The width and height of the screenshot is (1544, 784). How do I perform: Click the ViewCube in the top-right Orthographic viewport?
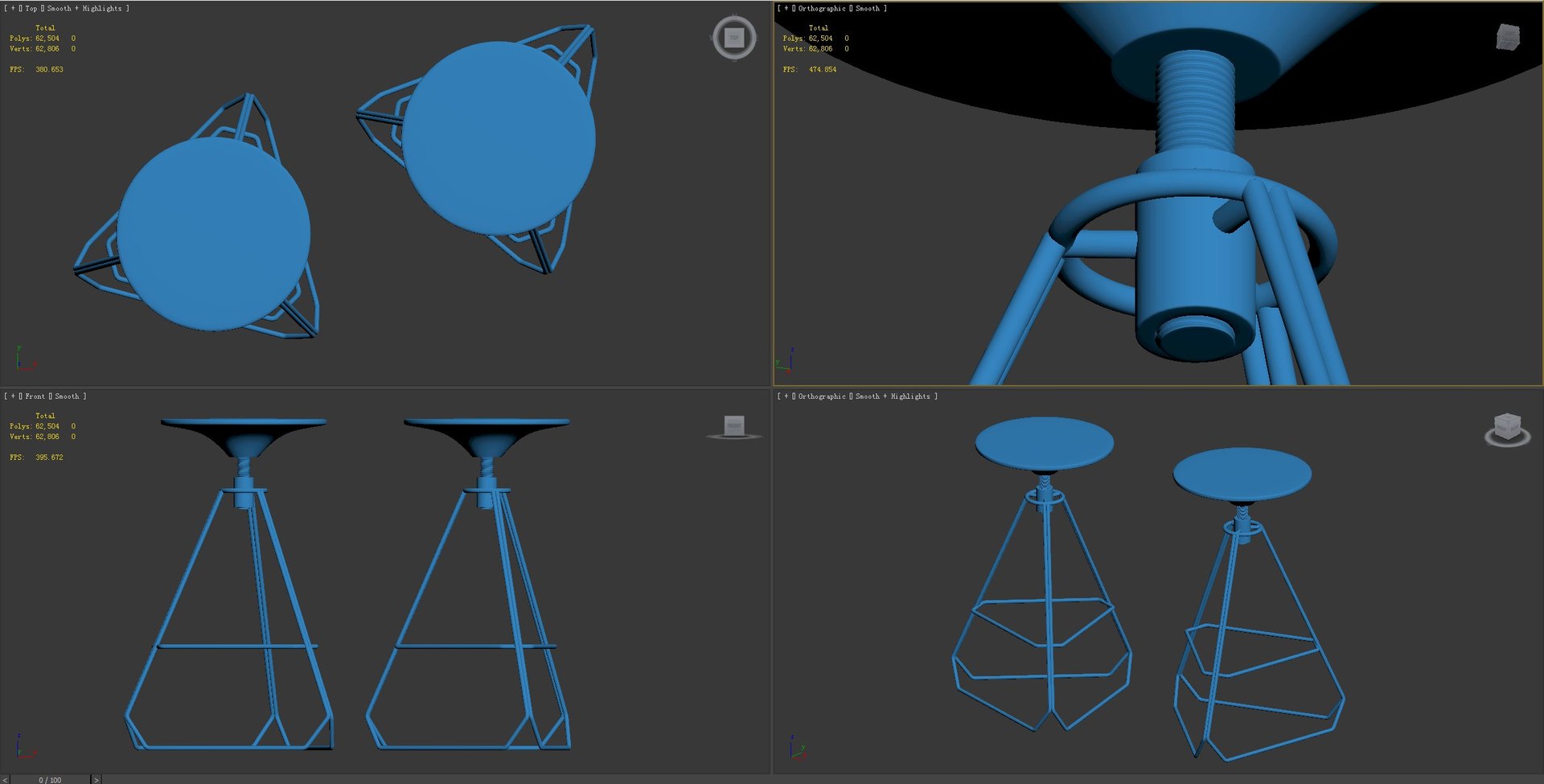[x=1508, y=37]
